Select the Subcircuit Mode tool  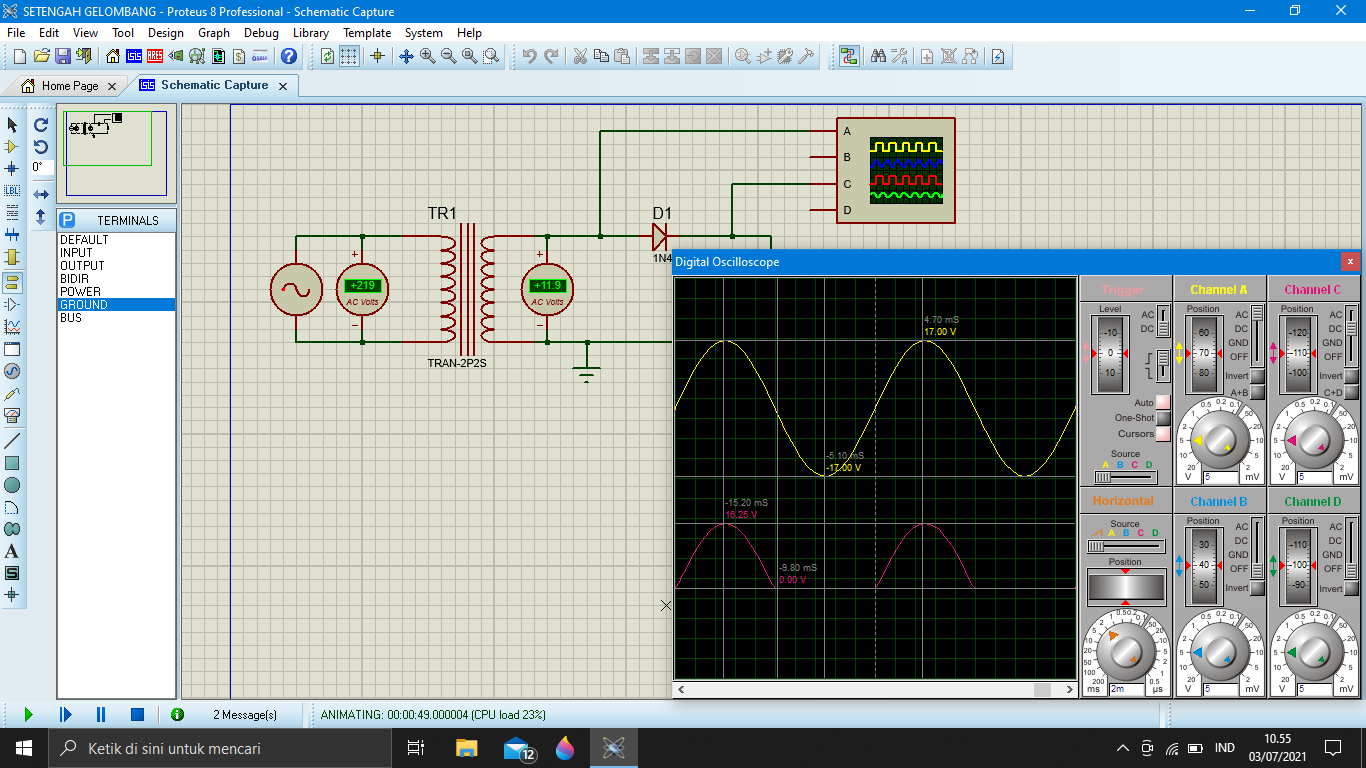click(12, 257)
